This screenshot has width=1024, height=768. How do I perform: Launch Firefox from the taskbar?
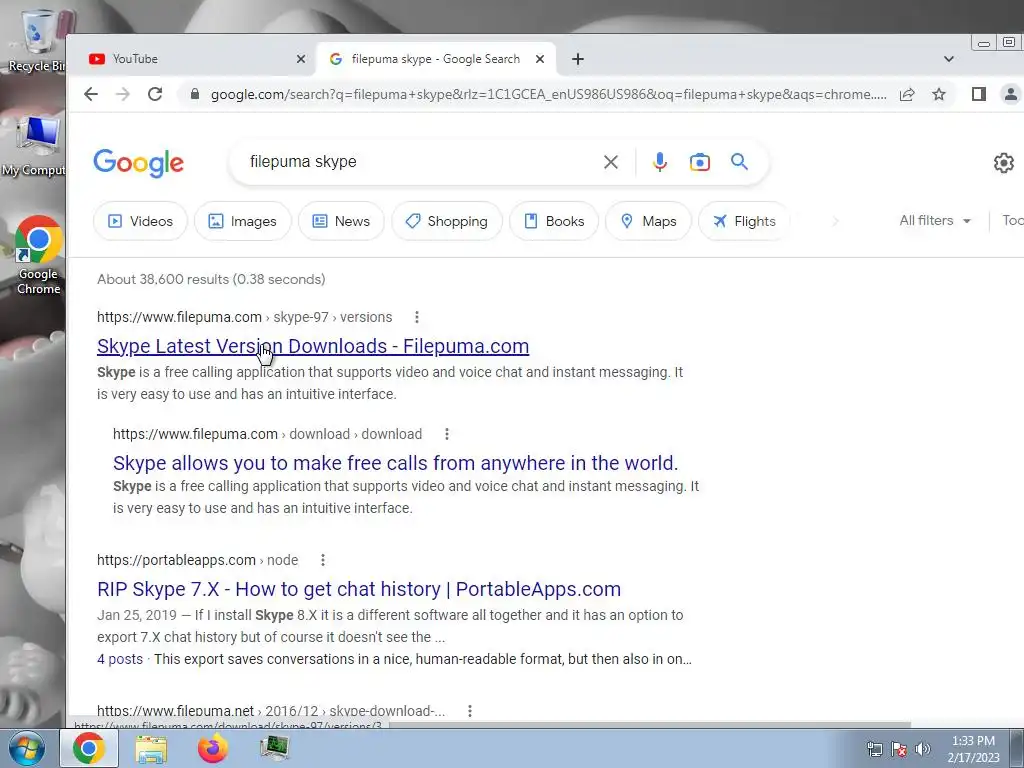[213, 748]
